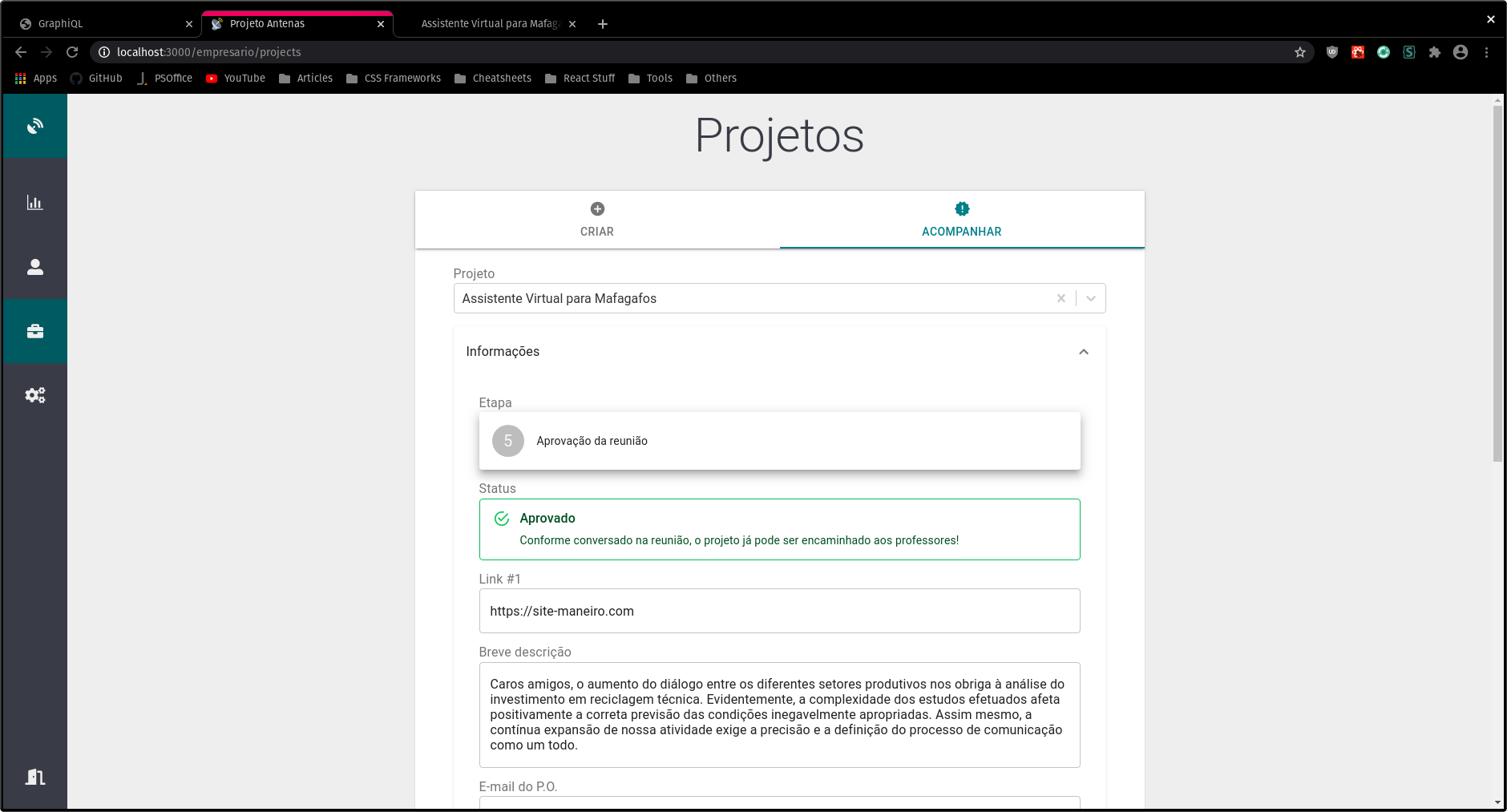This screenshot has height=812, width=1507.
Task: Go back in browser history
Action: [21, 52]
